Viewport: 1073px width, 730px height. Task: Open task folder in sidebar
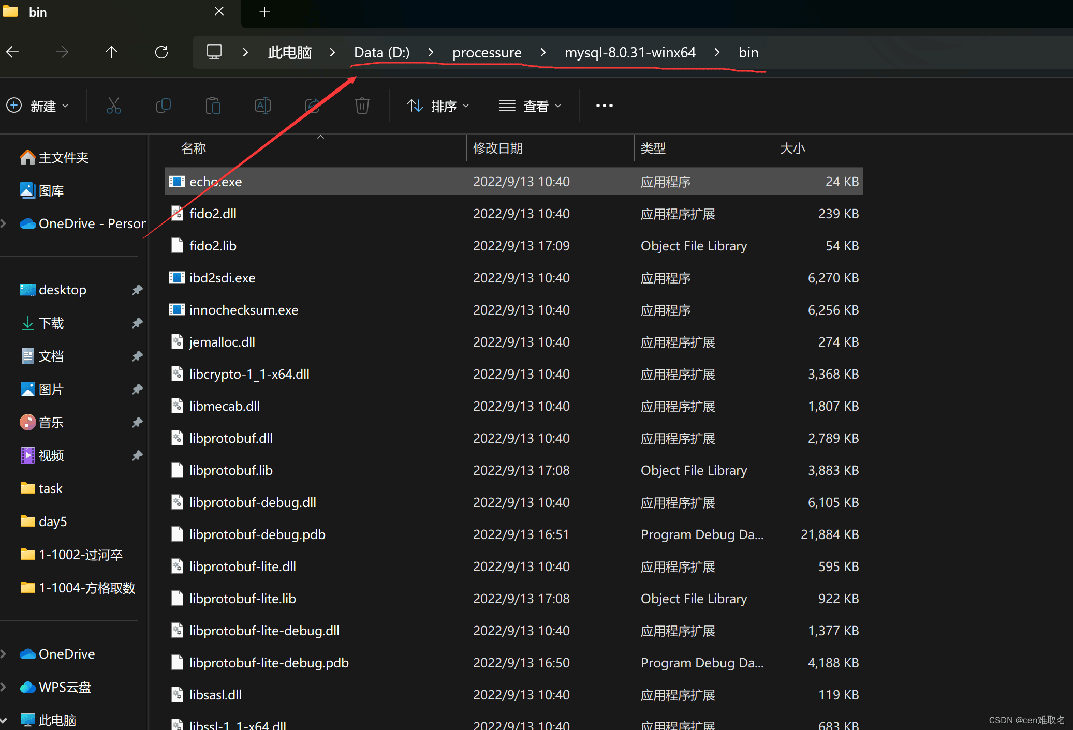[x=42, y=488]
